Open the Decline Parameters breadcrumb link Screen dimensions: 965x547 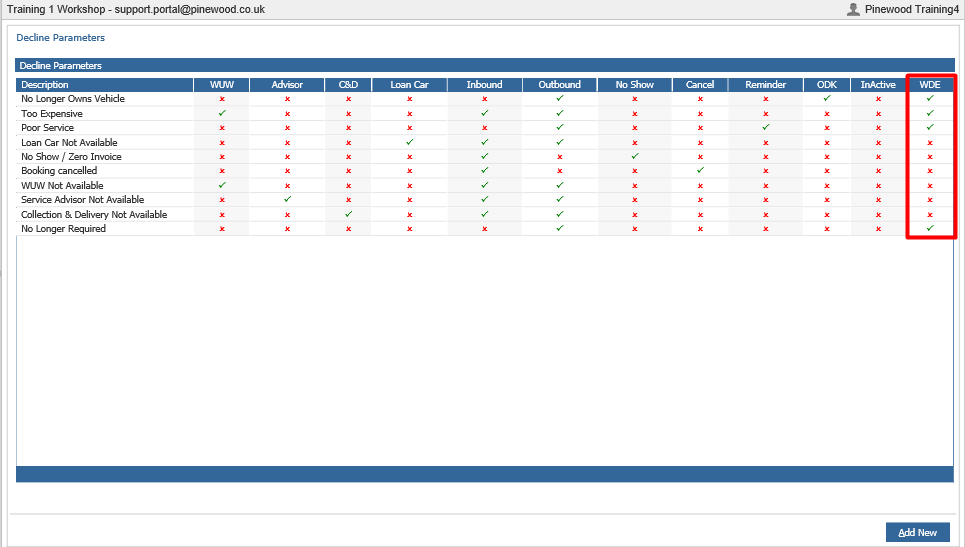(x=60, y=38)
